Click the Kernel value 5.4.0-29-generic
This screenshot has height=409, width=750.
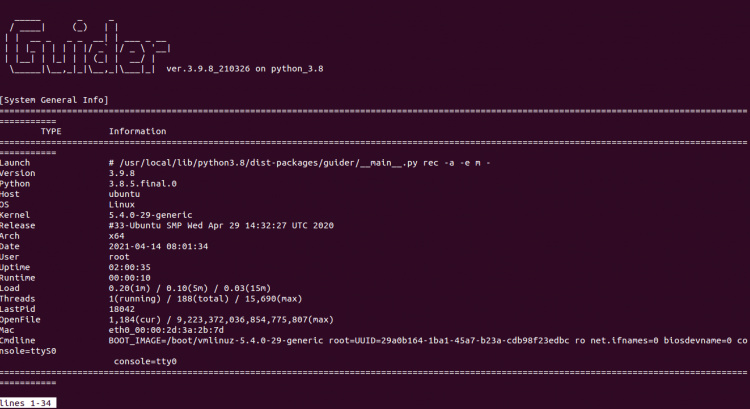tap(152, 215)
